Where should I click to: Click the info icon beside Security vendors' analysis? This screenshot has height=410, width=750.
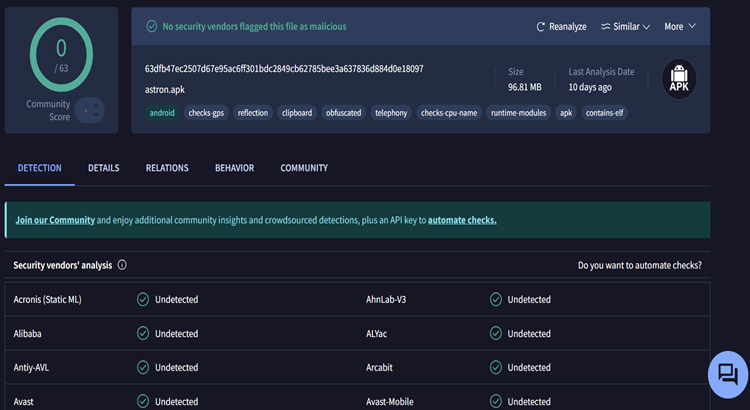(x=122, y=265)
